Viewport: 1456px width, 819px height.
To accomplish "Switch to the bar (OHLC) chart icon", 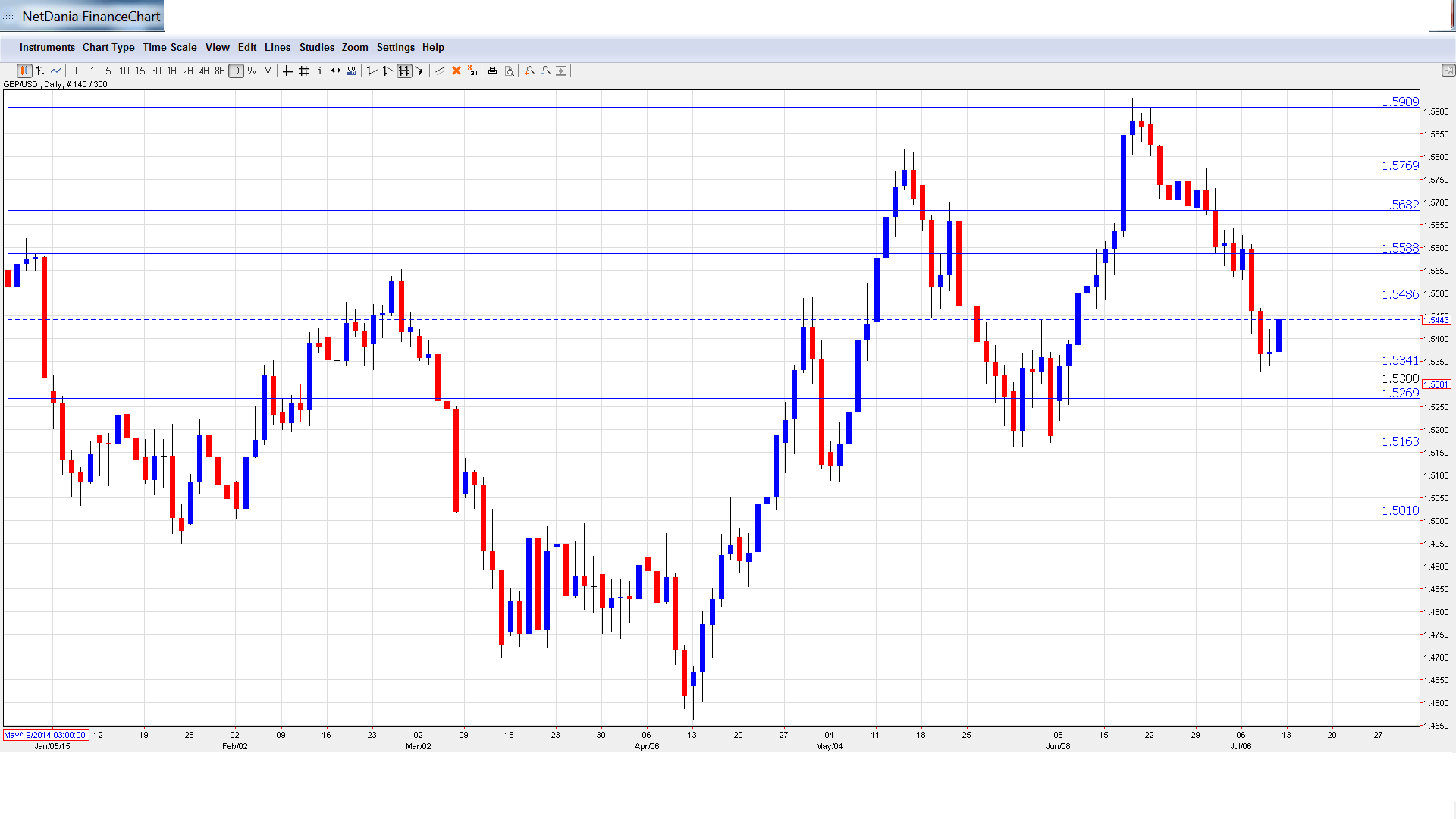I will [40, 71].
